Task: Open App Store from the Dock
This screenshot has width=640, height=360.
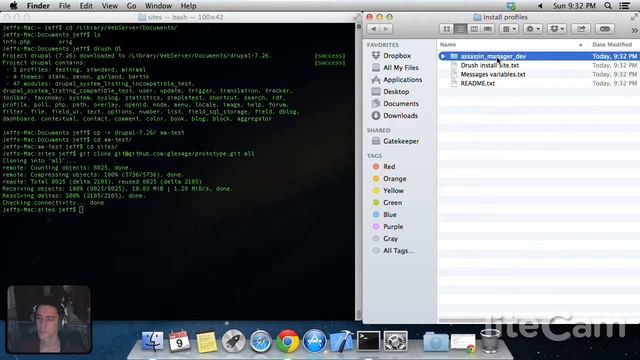Action: coord(314,341)
